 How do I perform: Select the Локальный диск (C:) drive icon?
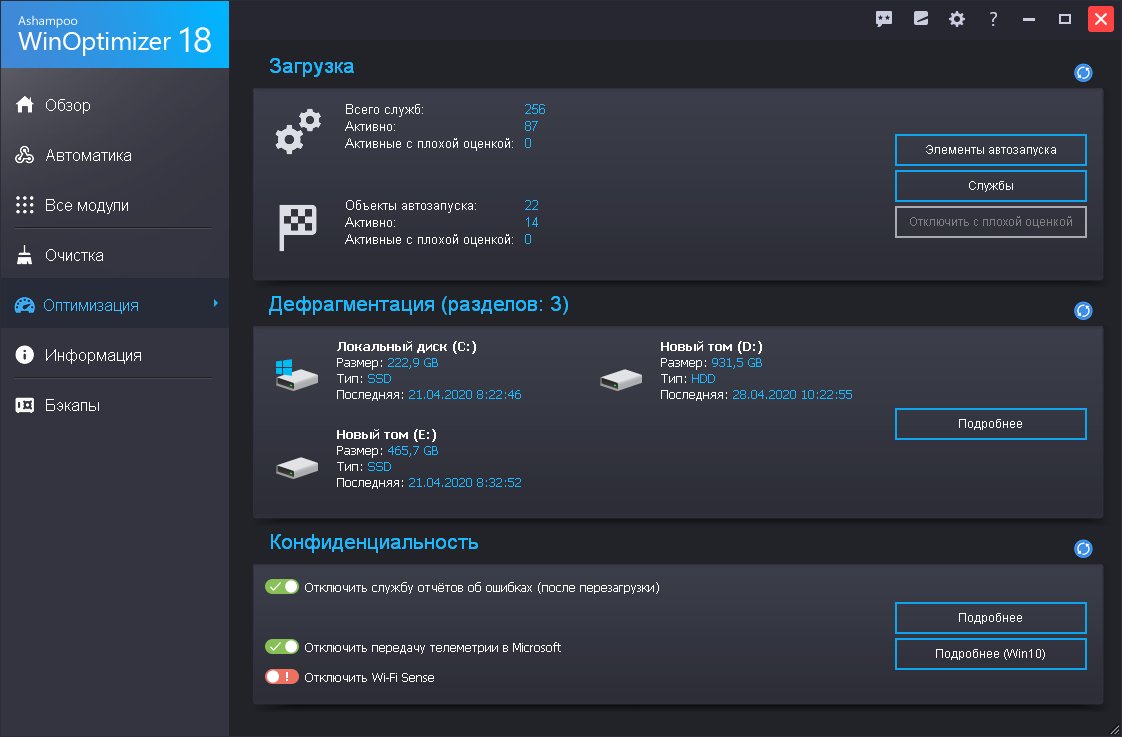[x=296, y=374]
